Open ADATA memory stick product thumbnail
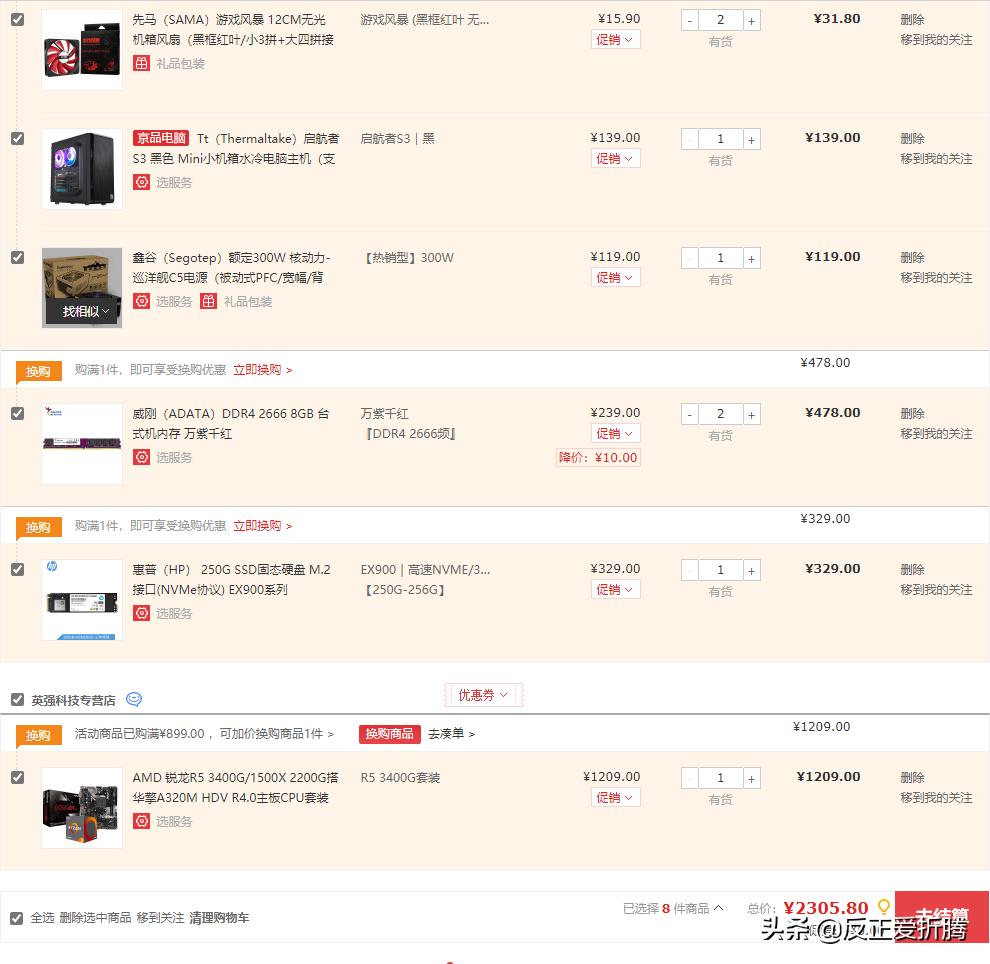The width and height of the screenshot is (990, 964). [x=82, y=444]
